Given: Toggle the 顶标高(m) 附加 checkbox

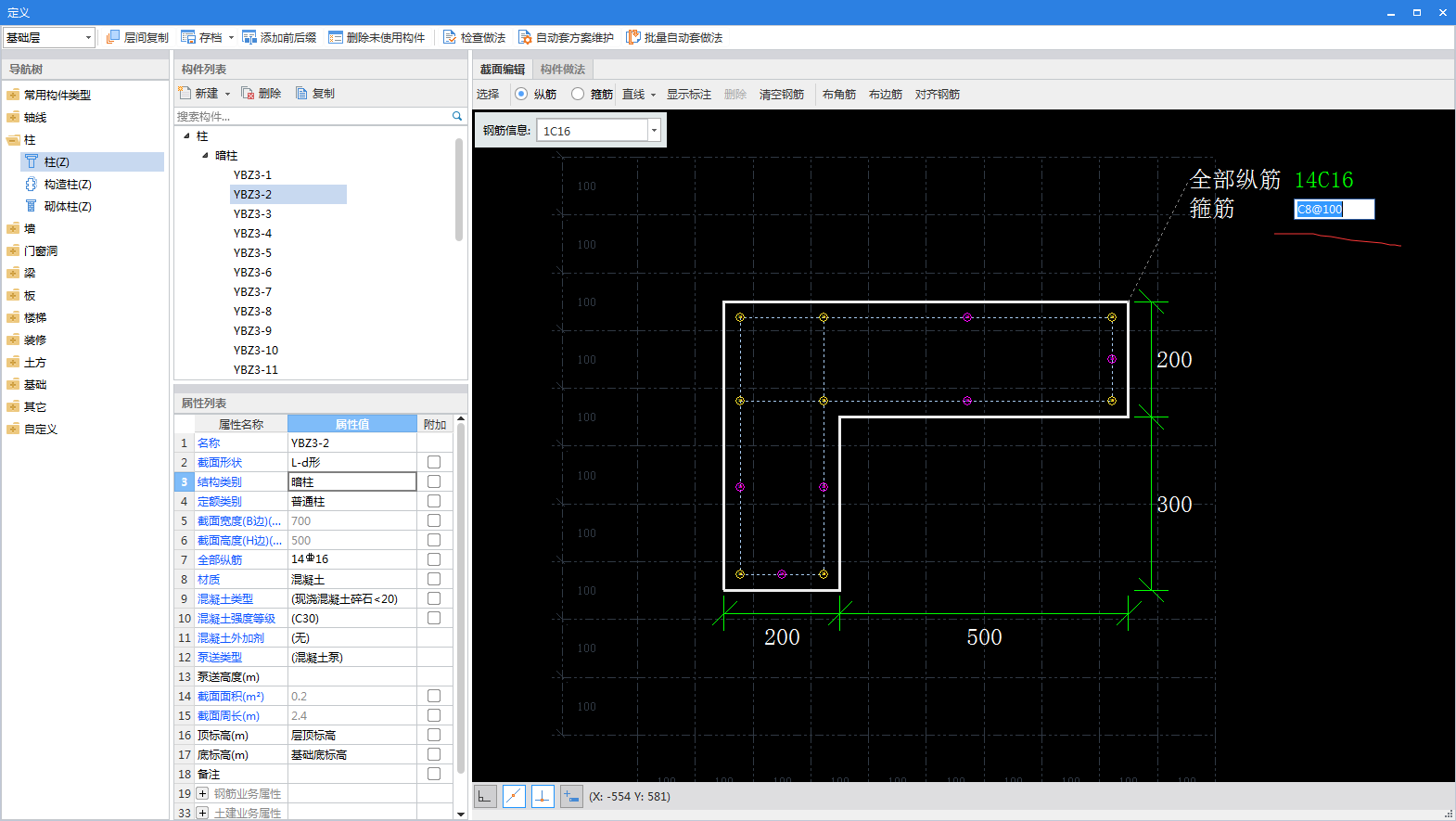Looking at the screenshot, I should click(434, 735).
